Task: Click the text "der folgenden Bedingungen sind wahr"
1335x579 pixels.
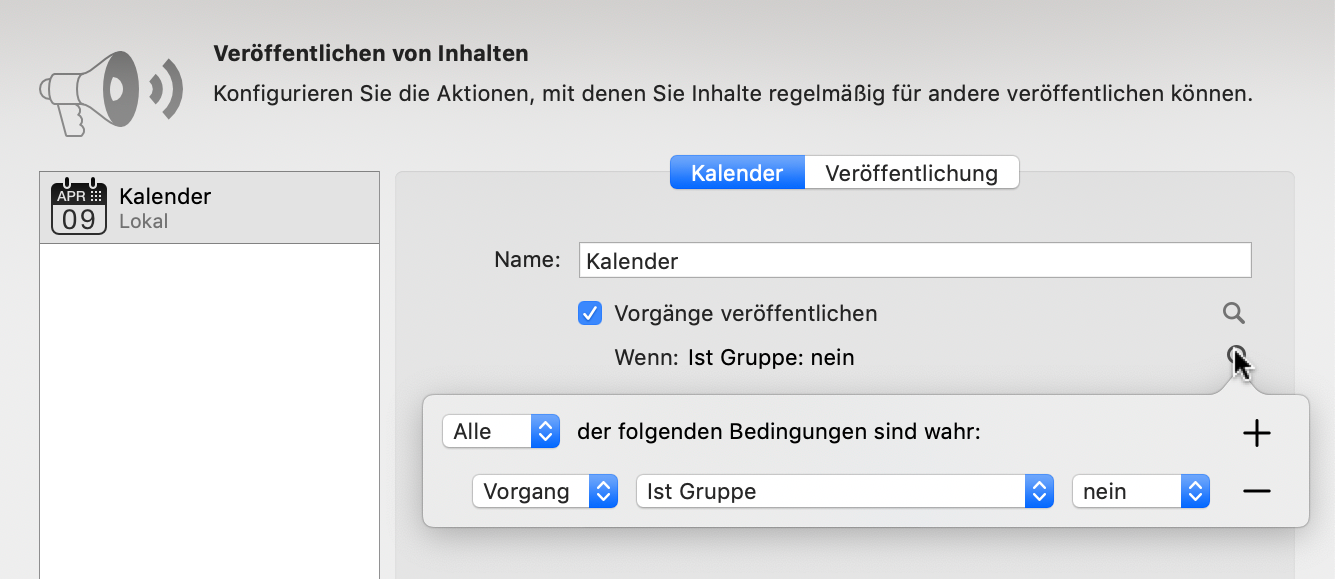Action: pos(779,432)
